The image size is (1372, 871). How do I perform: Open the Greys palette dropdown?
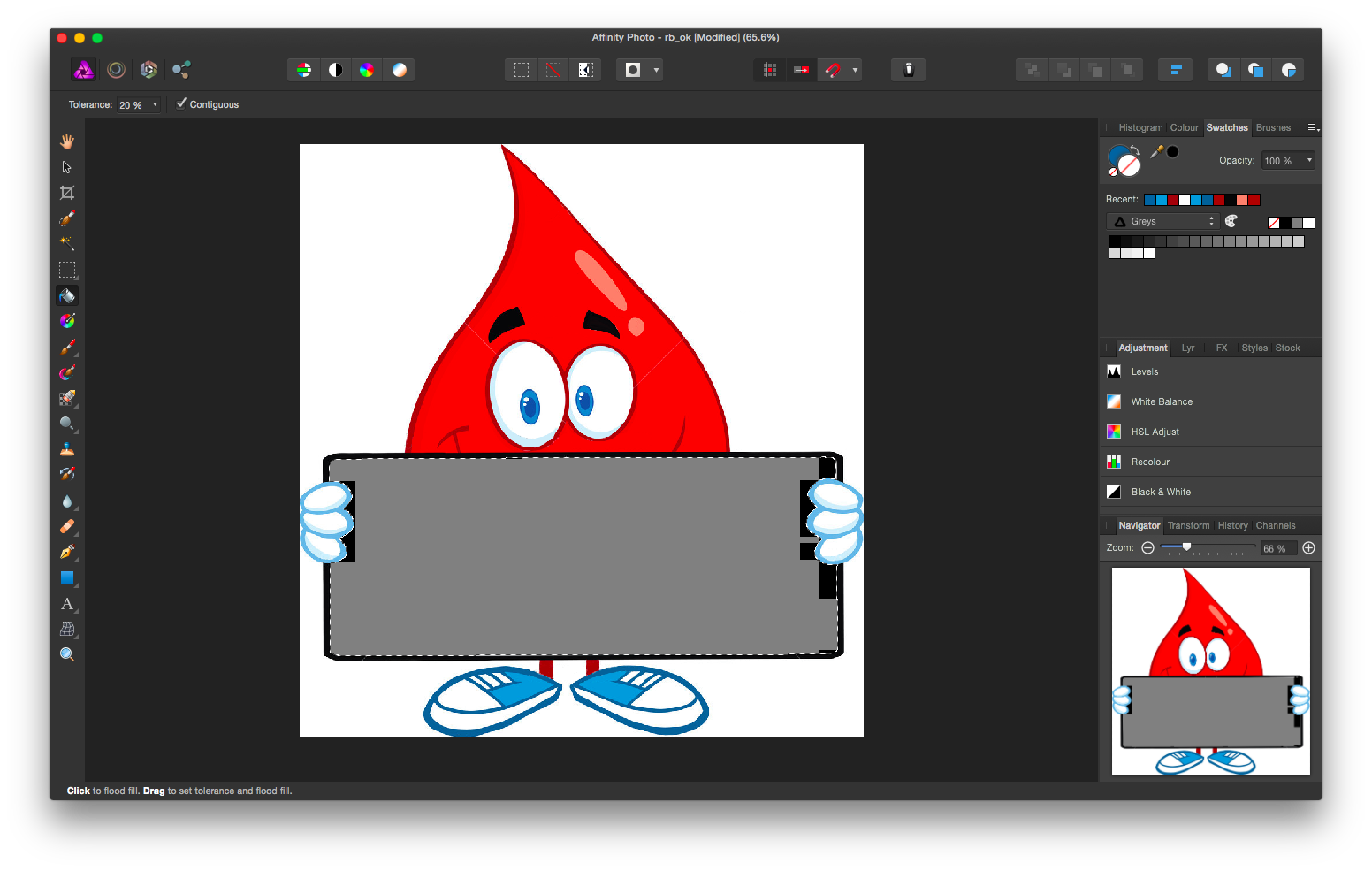[1162, 222]
